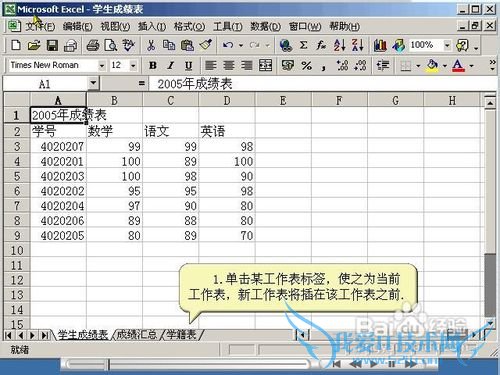This screenshot has height=375, width=500.
Task: Toggle Italic formatting
Action: [171, 65]
